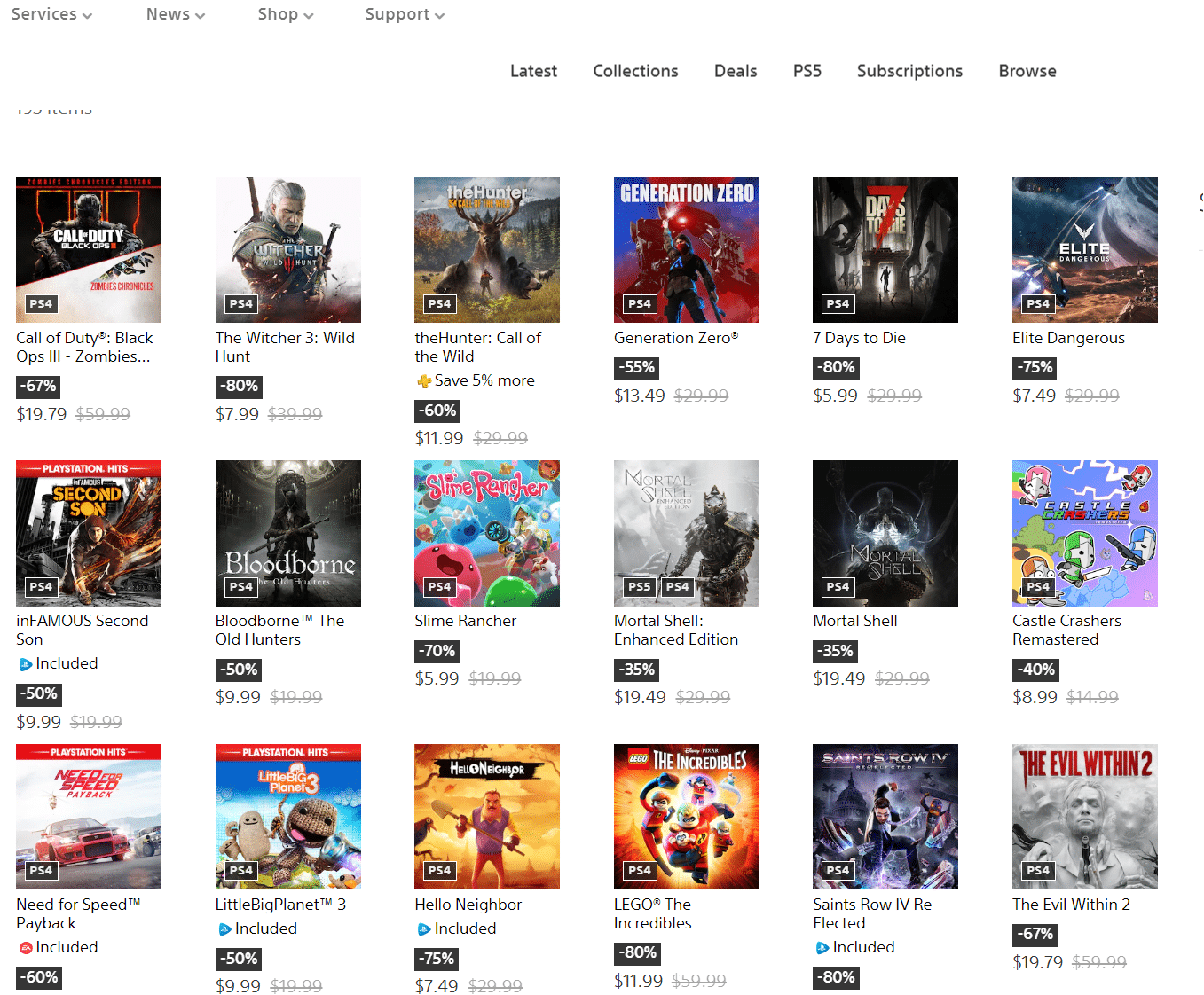Switch to the Deals tab
The image size is (1204, 995).
click(736, 71)
